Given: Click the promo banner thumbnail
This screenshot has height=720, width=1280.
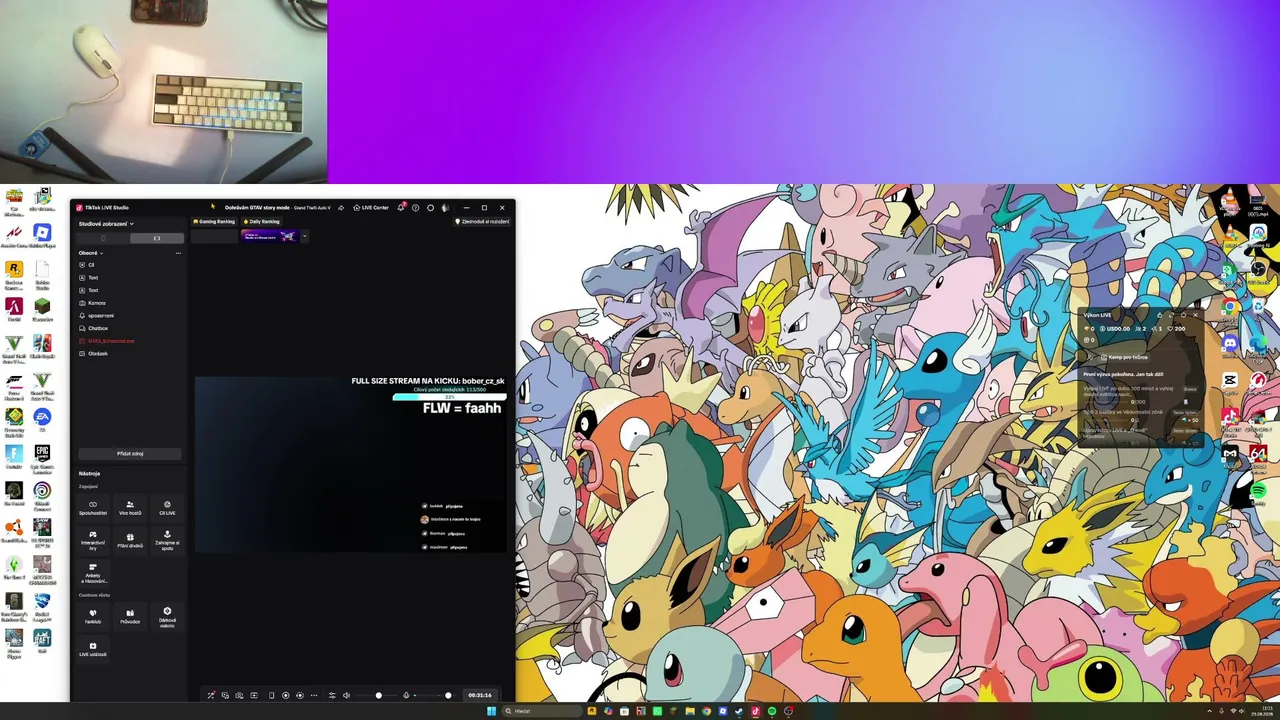Looking at the screenshot, I should (x=269, y=237).
